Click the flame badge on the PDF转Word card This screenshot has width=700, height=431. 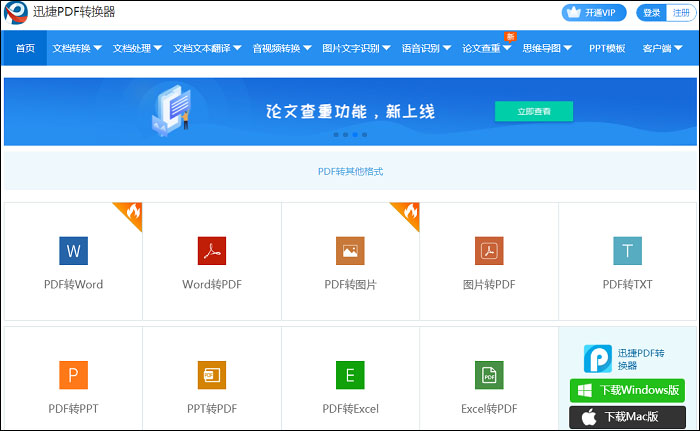(132, 213)
